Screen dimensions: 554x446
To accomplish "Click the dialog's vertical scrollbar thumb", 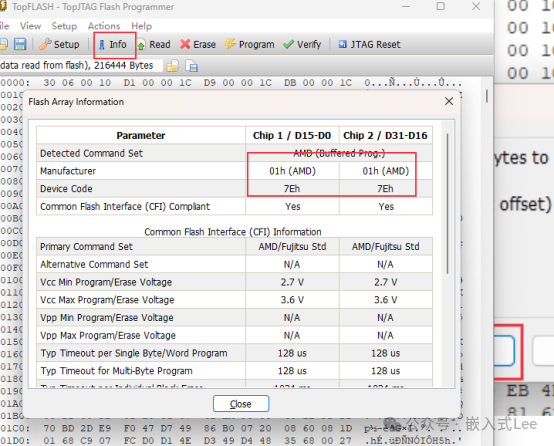I will (448, 203).
